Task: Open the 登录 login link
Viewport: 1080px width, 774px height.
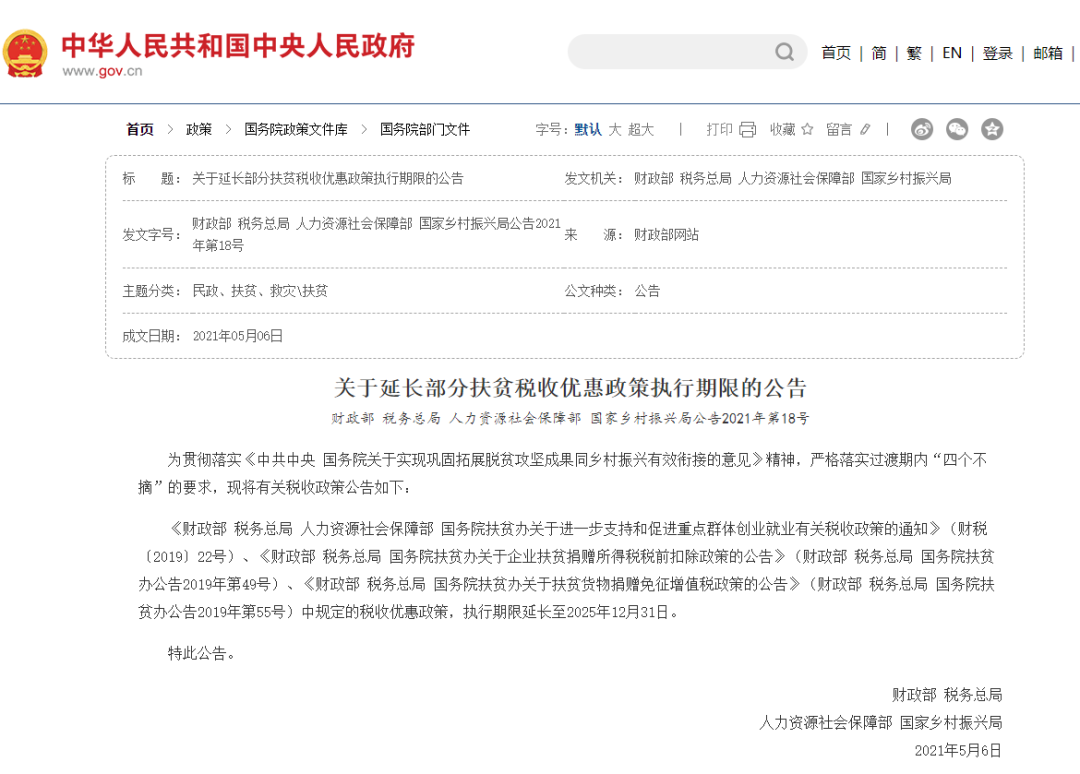Action: click(x=997, y=53)
